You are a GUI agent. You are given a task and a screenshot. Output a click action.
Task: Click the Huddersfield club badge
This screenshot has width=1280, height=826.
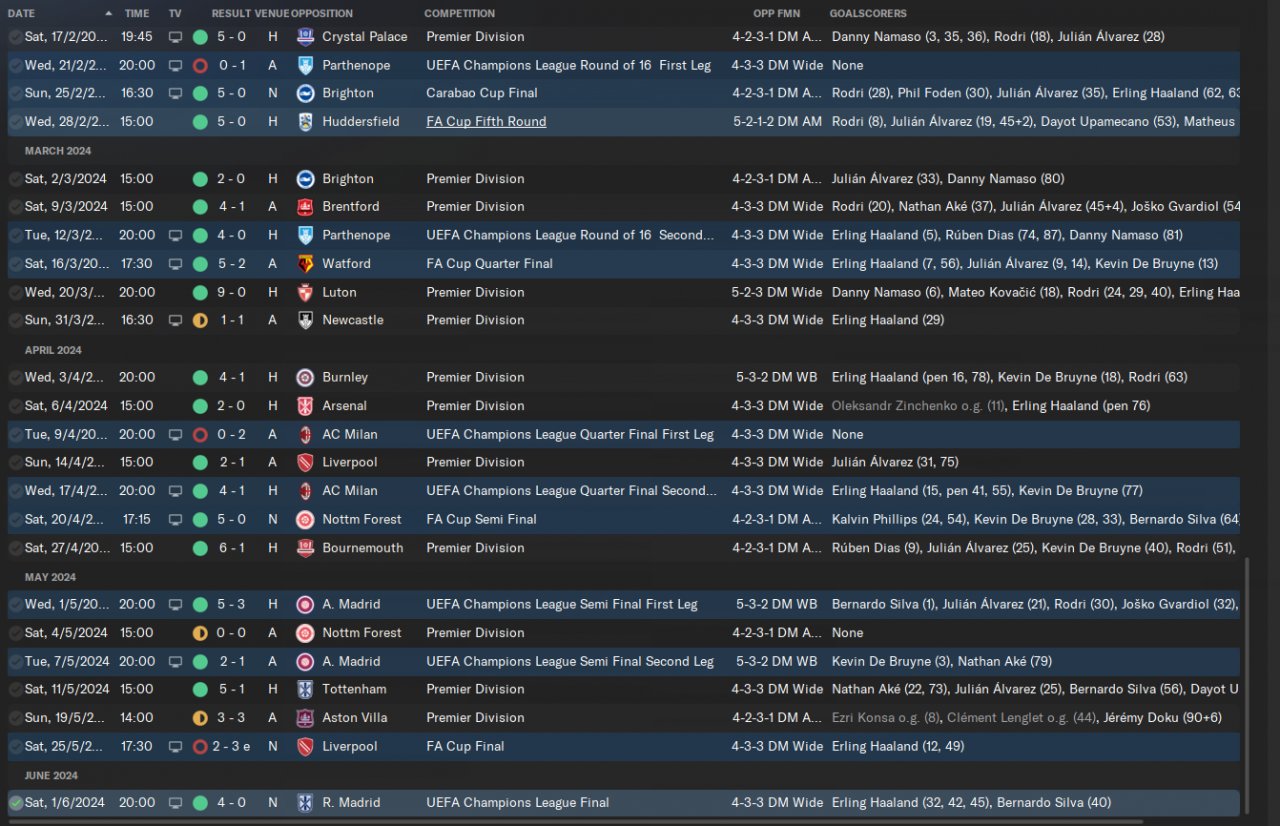point(306,122)
